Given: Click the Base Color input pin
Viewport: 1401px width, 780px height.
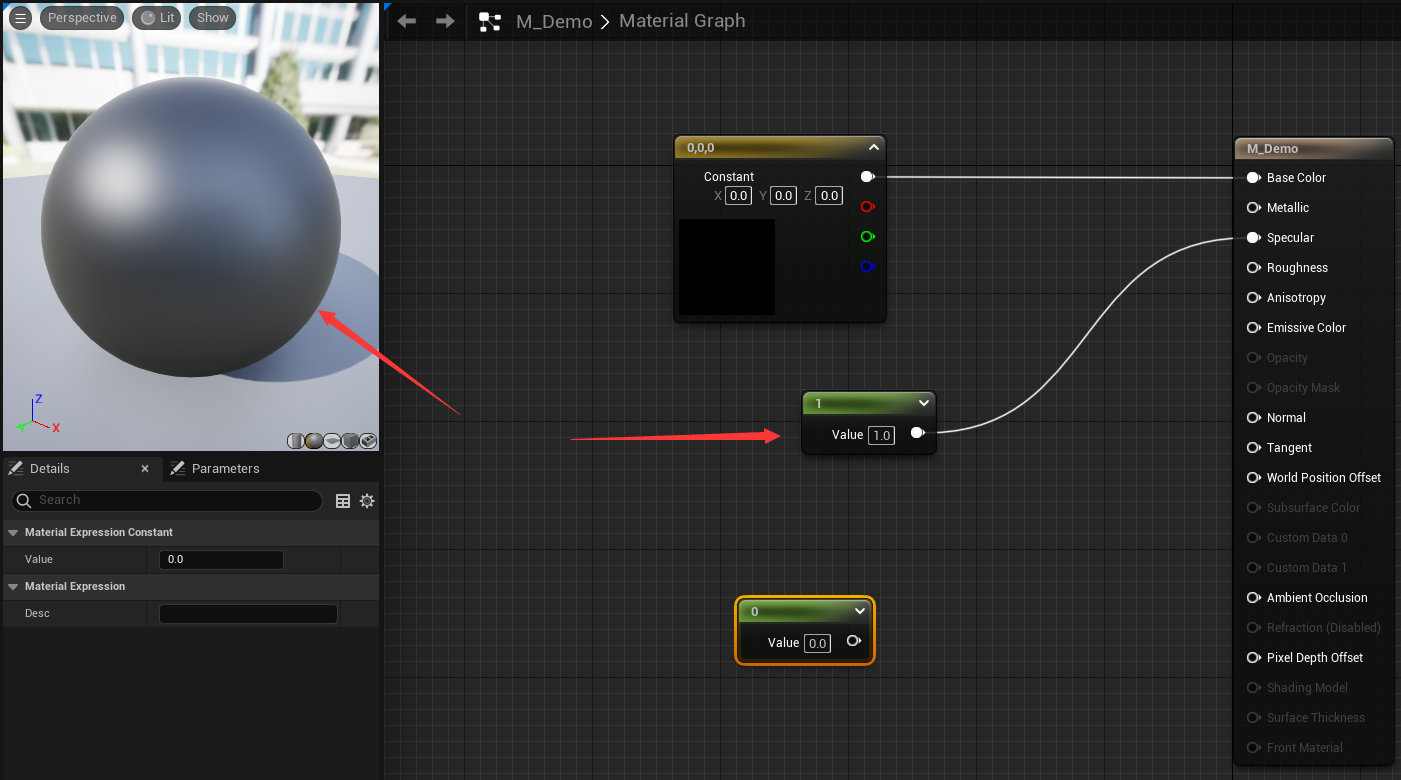Looking at the screenshot, I should (x=1253, y=178).
